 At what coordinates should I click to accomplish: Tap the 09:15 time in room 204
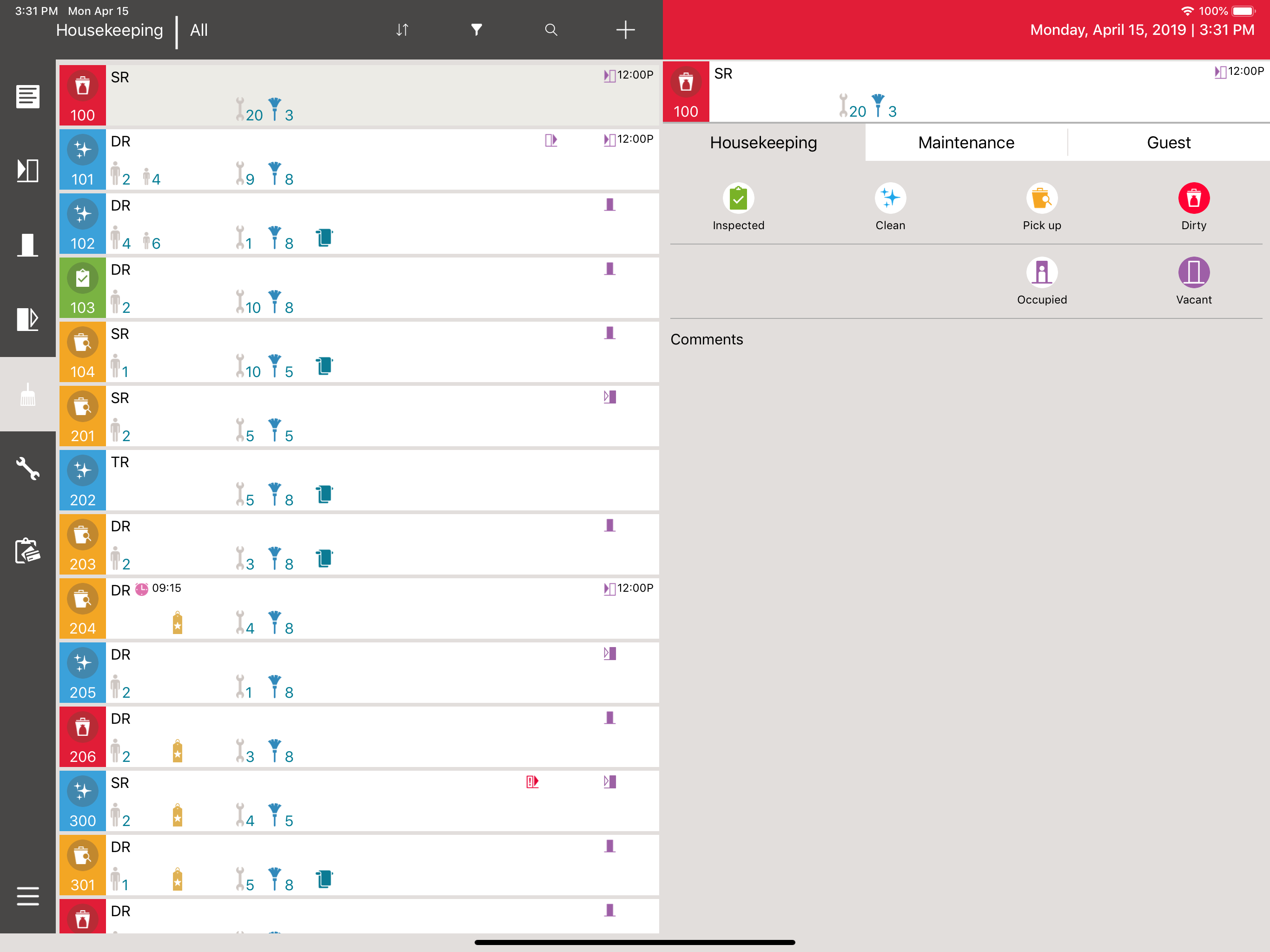(x=166, y=588)
